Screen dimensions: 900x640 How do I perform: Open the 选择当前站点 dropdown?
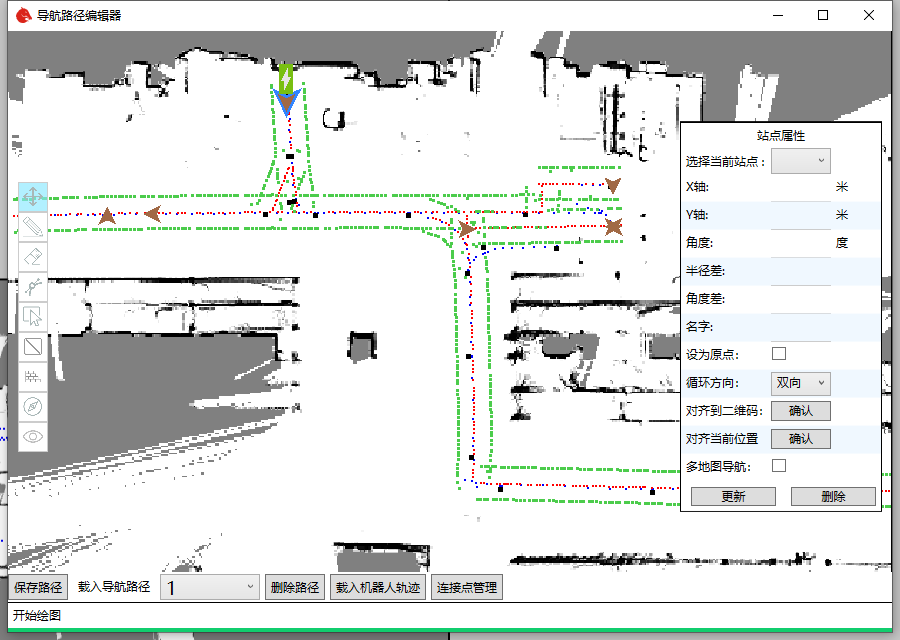coord(800,160)
